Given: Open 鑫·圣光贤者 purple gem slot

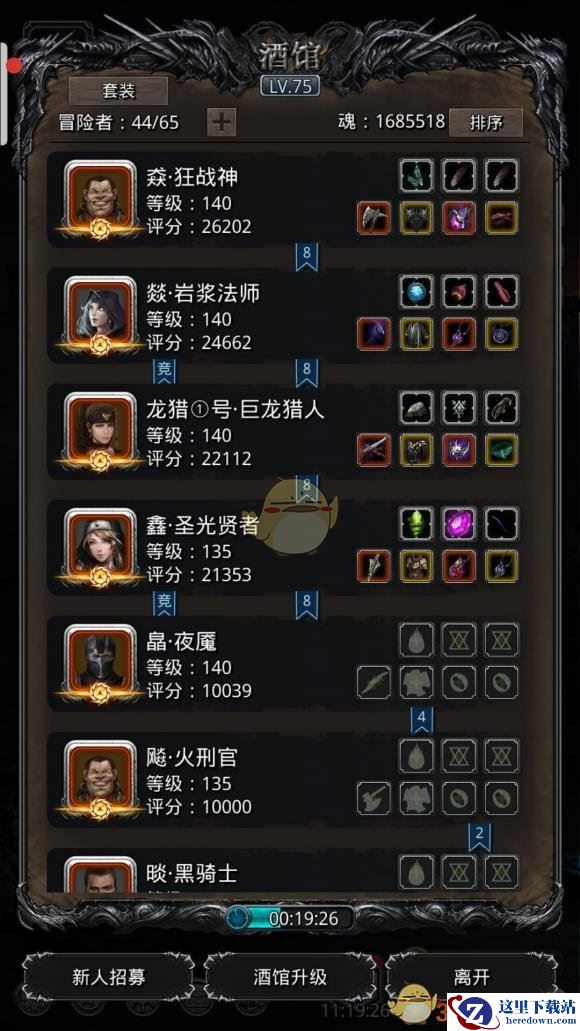Looking at the screenshot, I should pyautogui.click(x=459, y=523).
